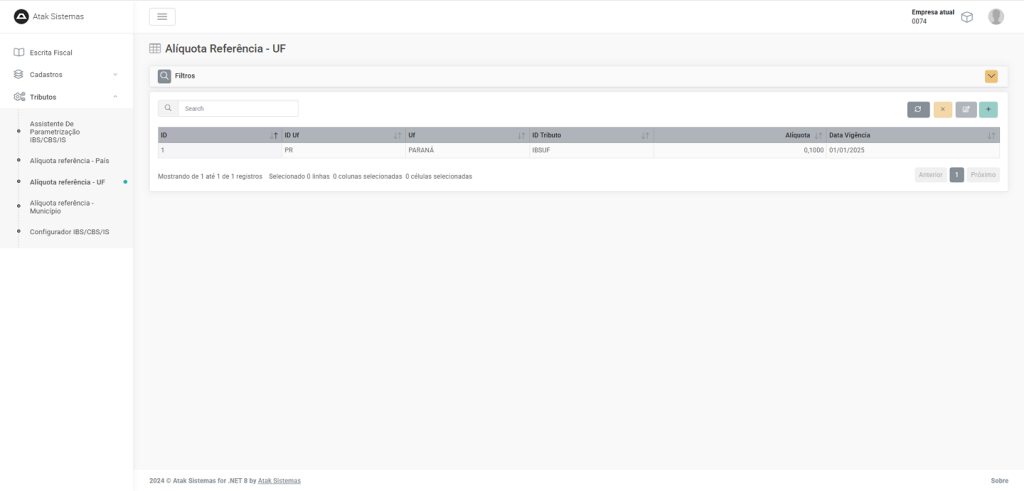Open Alíquota referência - País menu item
Viewport: 1024px width, 491px height.
click(69, 160)
